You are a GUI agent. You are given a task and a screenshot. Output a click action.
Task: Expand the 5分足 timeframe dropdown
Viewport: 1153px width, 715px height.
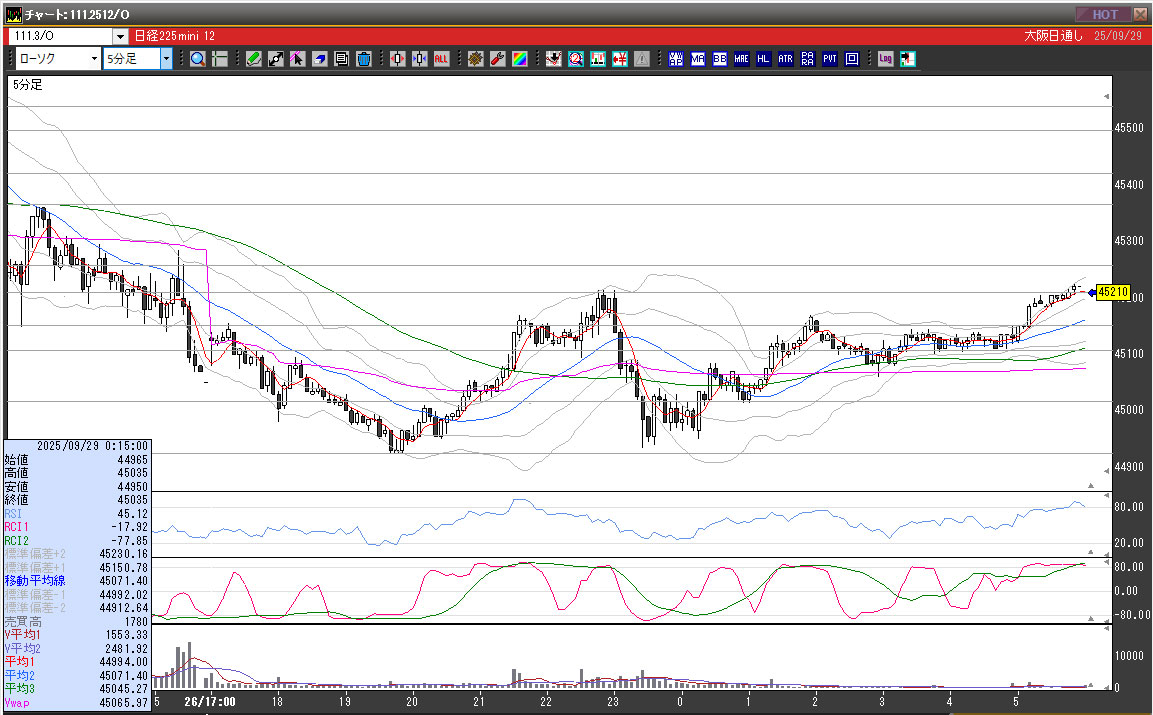point(166,59)
